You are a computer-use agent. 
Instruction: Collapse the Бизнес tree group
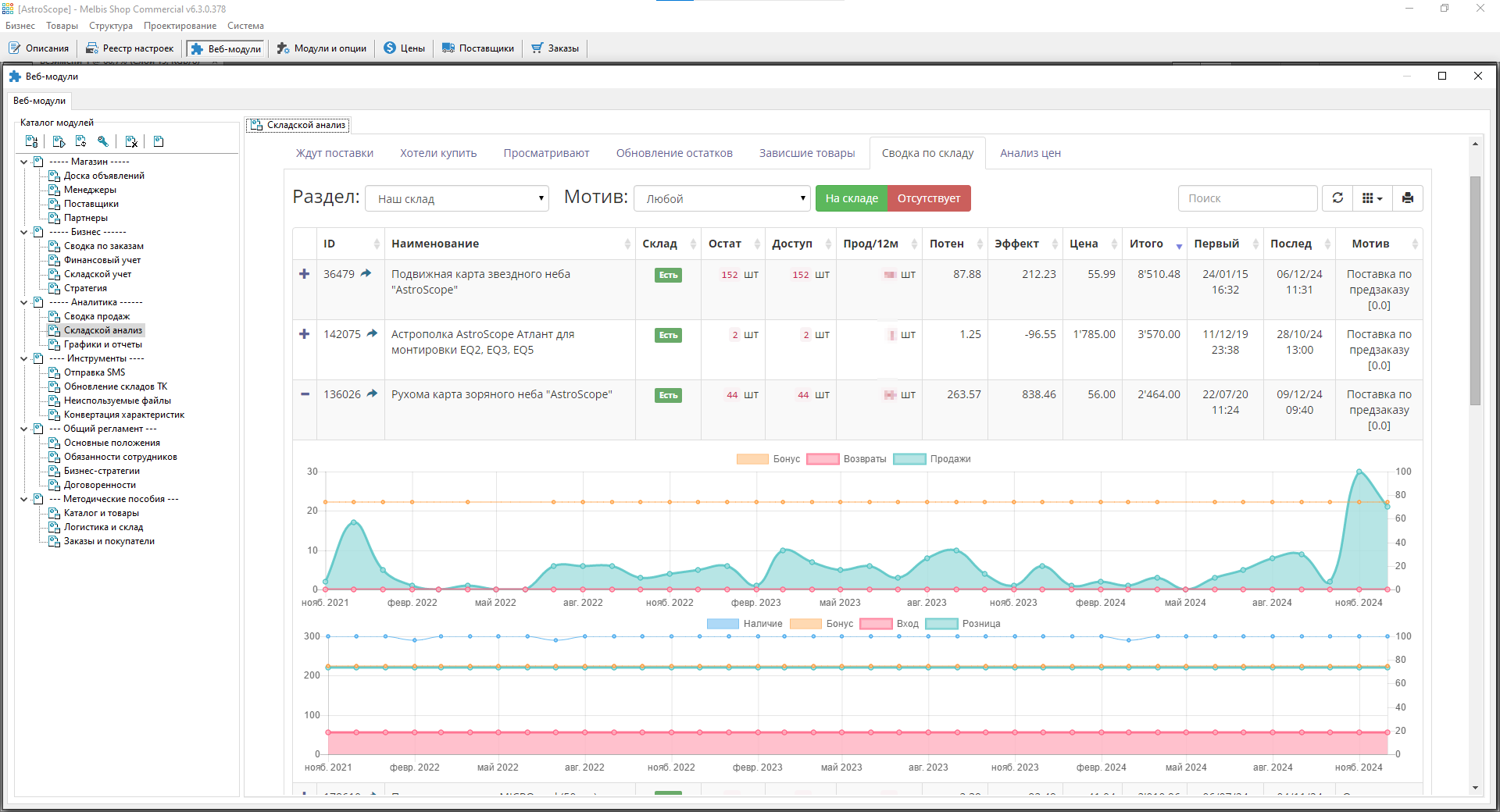[x=24, y=232]
